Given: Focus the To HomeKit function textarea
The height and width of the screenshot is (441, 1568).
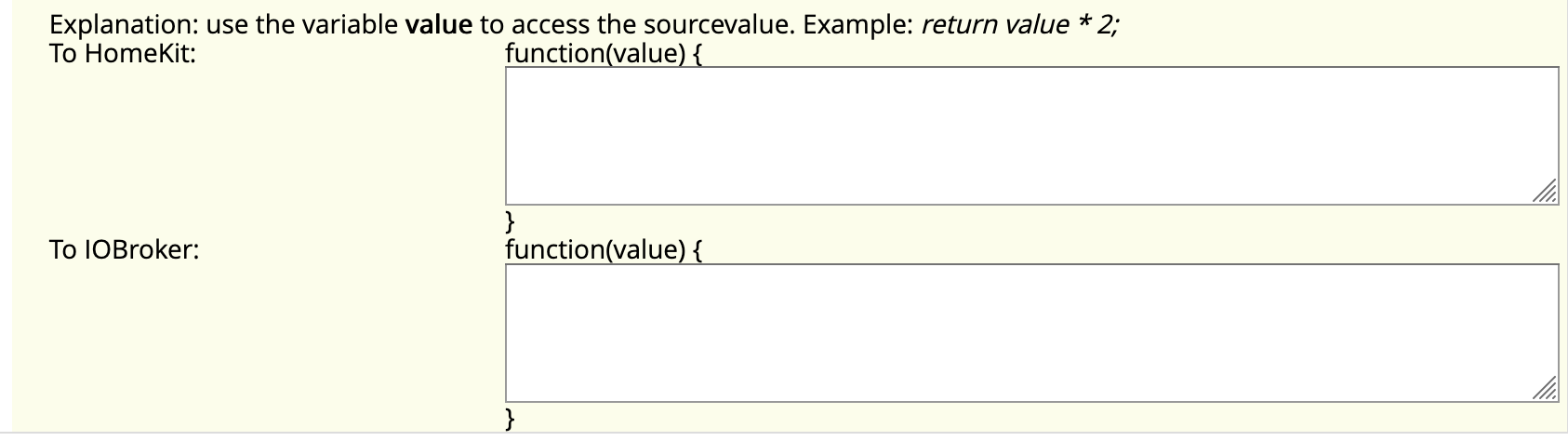Looking at the screenshot, I should point(1032,136).
